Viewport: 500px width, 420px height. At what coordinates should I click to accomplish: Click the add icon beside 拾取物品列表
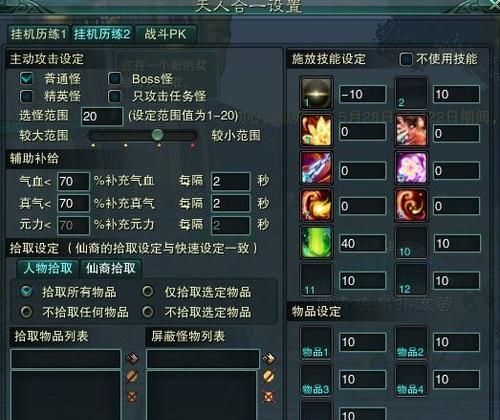pyautogui.click(x=132, y=358)
